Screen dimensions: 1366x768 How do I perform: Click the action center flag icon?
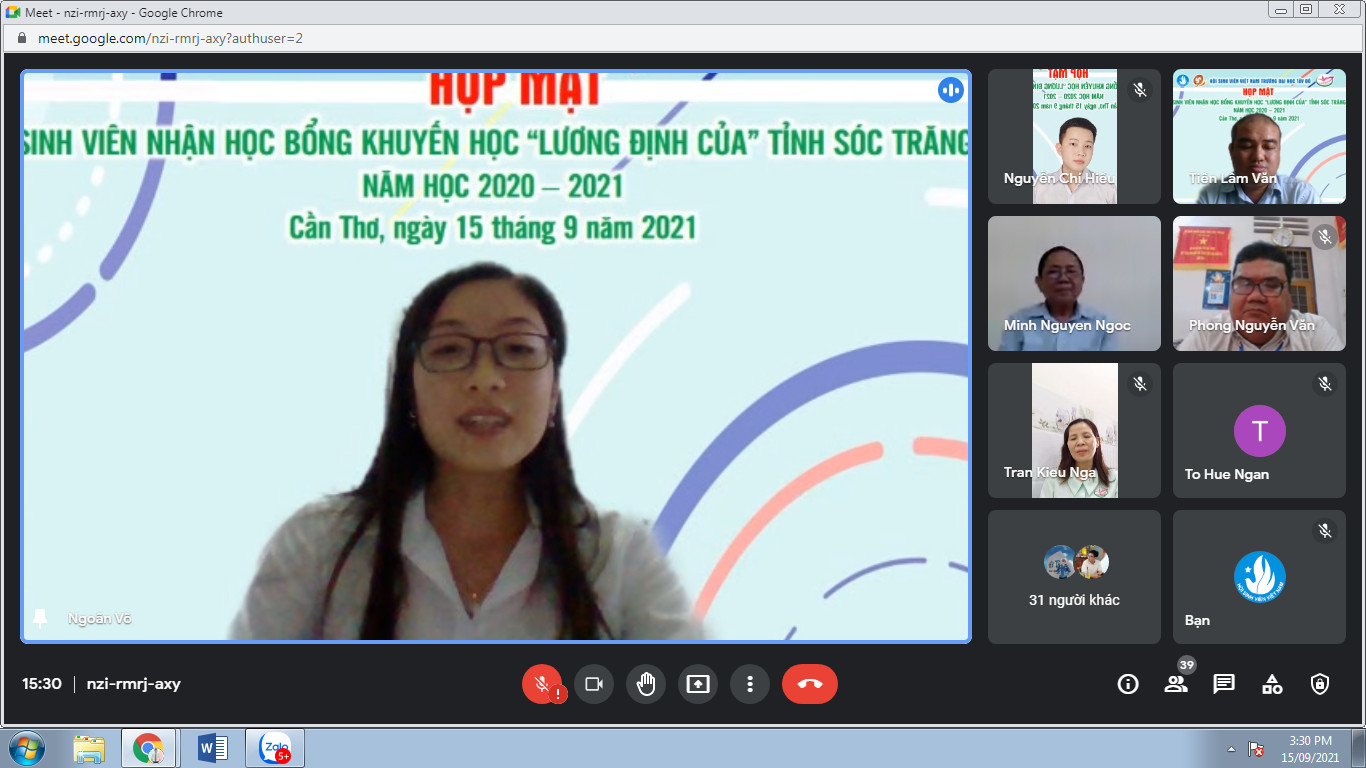1257,749
